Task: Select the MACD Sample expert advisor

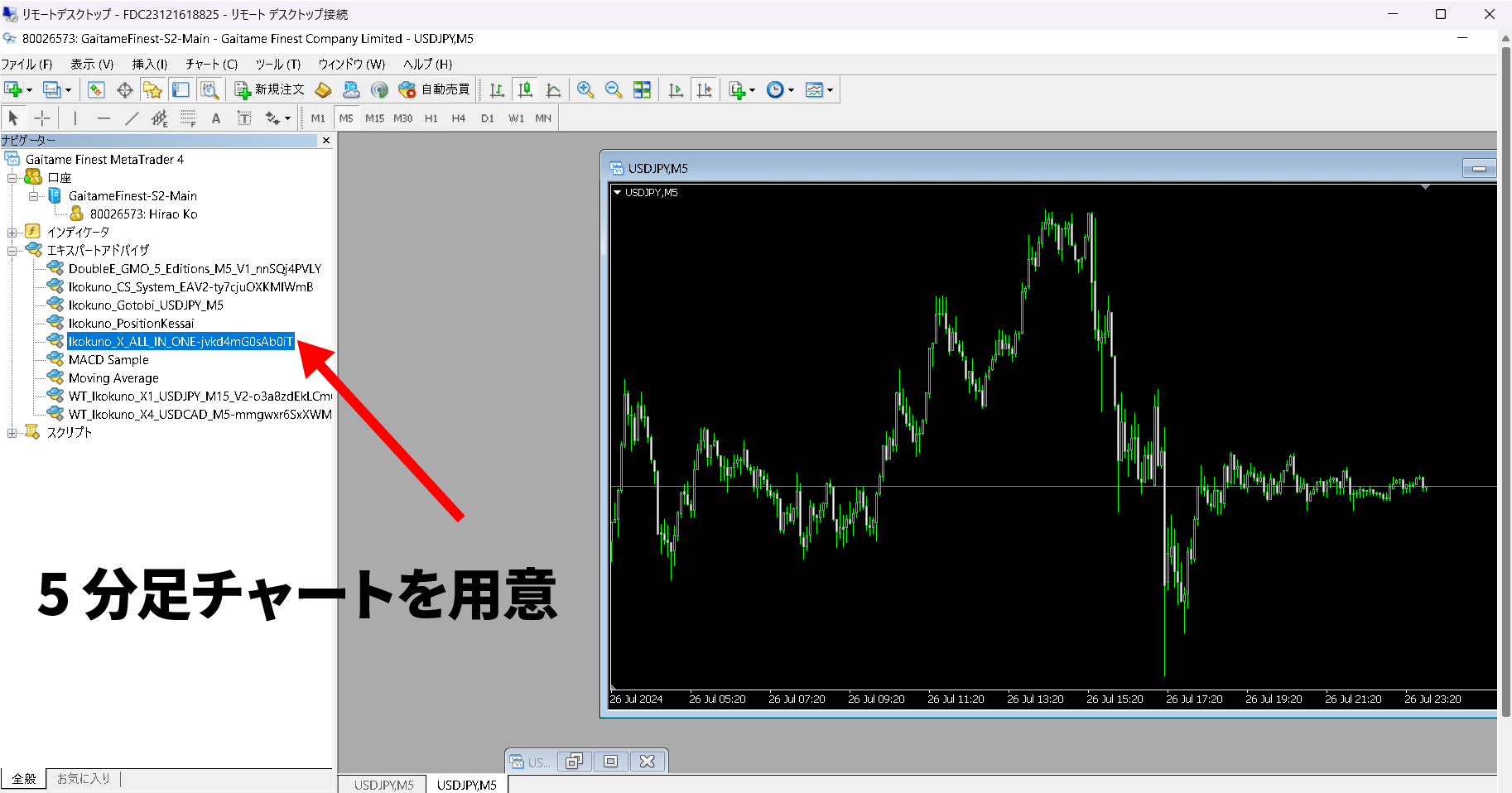Action: click(108, 359)
